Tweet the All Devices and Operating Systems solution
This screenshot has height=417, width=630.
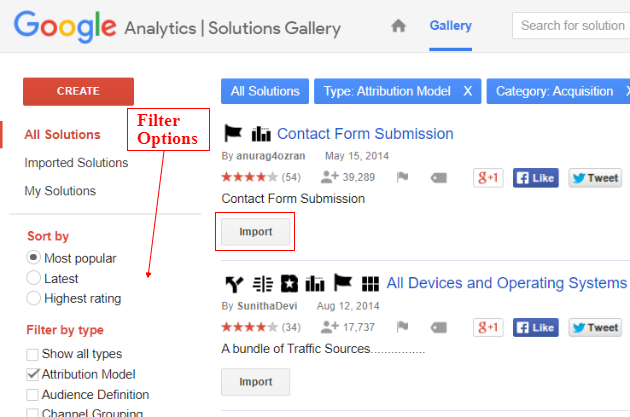tap(595, 327)
